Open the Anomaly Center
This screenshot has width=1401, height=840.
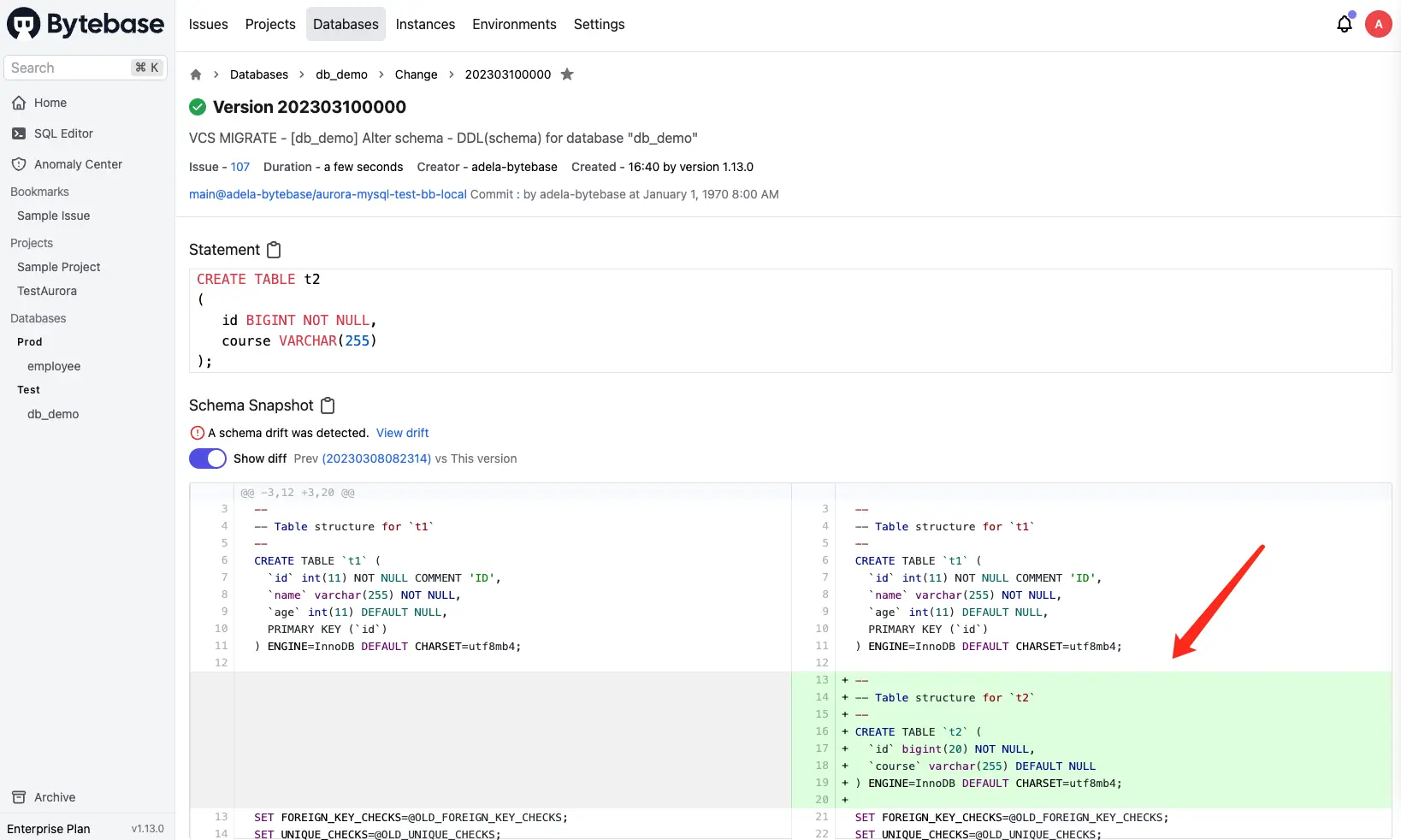[77, 164]
